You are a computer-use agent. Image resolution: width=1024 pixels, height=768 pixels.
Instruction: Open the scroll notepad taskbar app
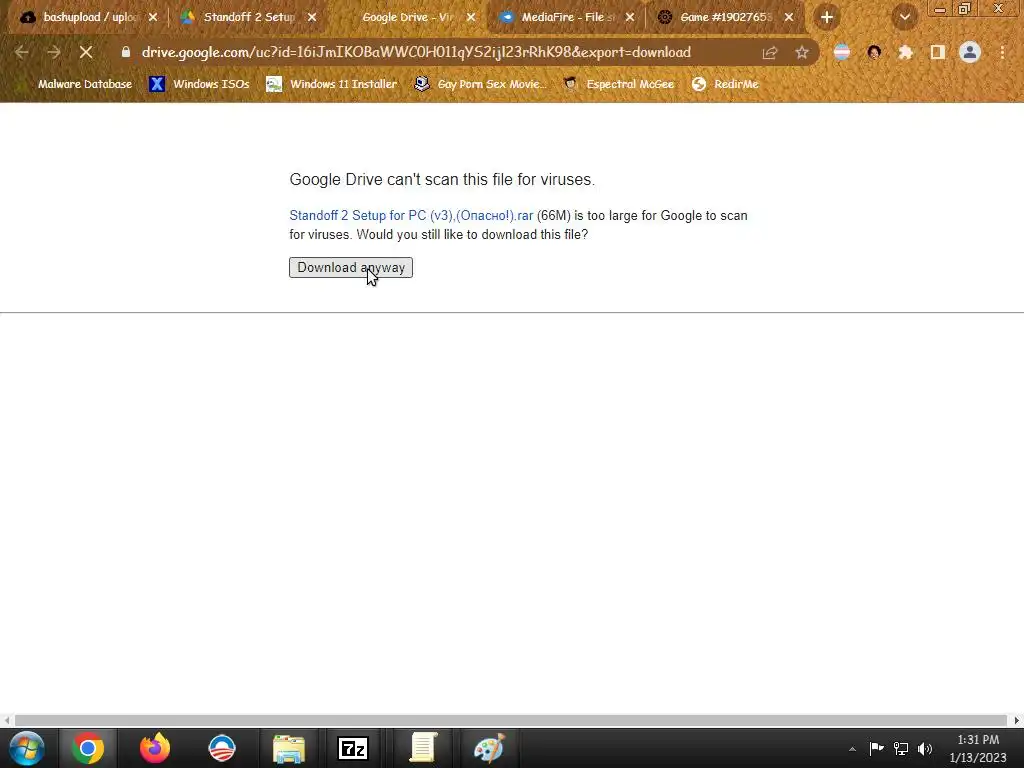pos(423,748)
